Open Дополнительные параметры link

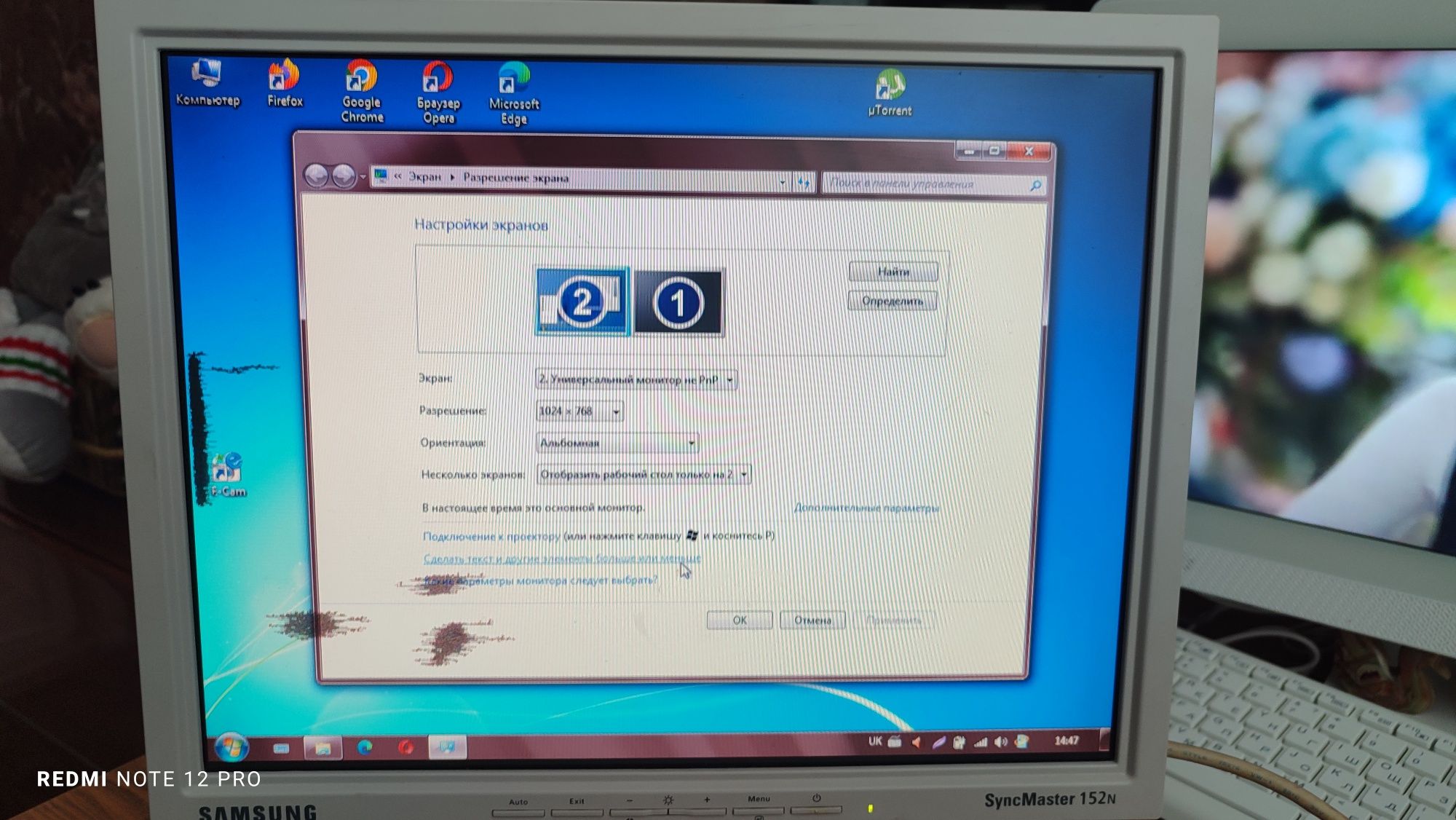pos(866,508)
